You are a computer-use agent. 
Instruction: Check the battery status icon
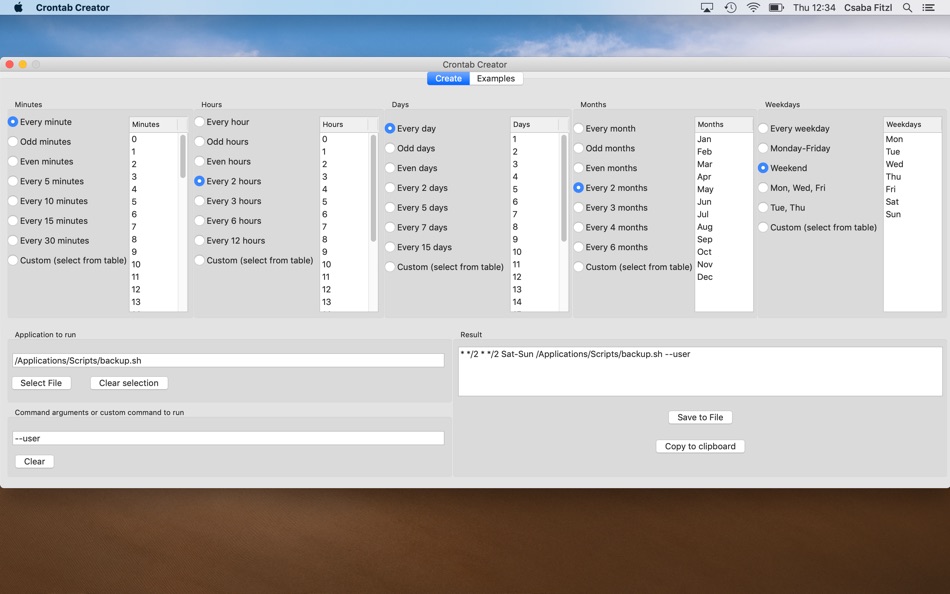[776, 7]
